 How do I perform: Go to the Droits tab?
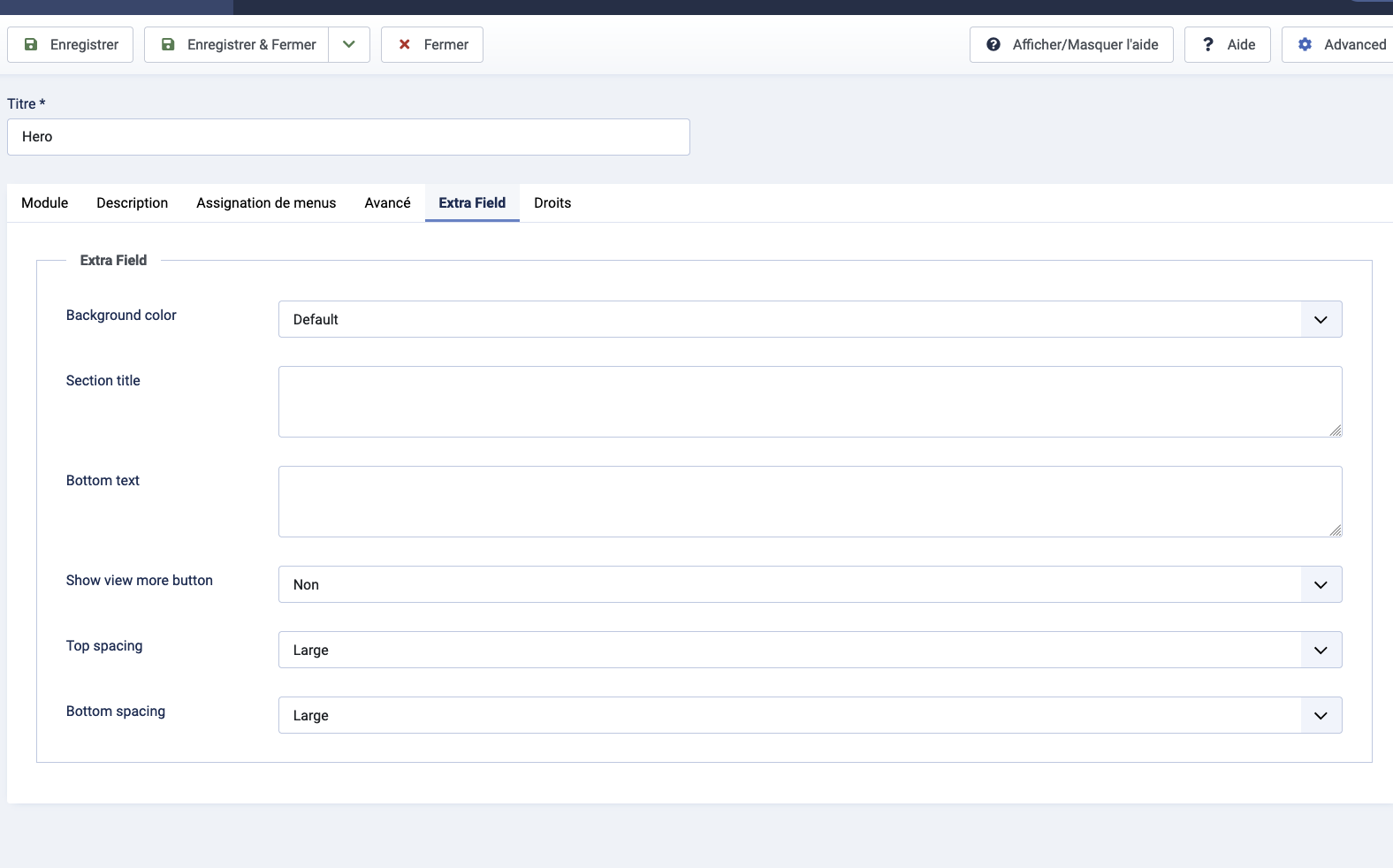(552, 203)
